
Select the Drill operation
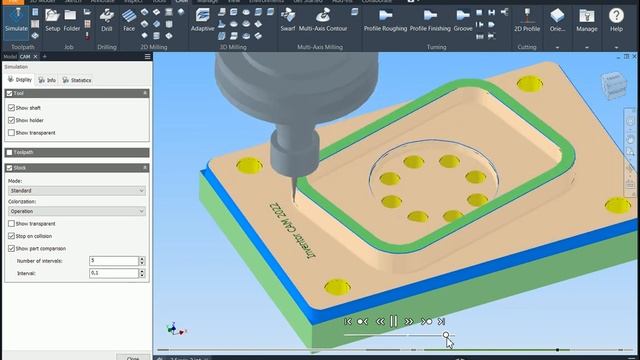pyautogui.click(x=107, y=21)
